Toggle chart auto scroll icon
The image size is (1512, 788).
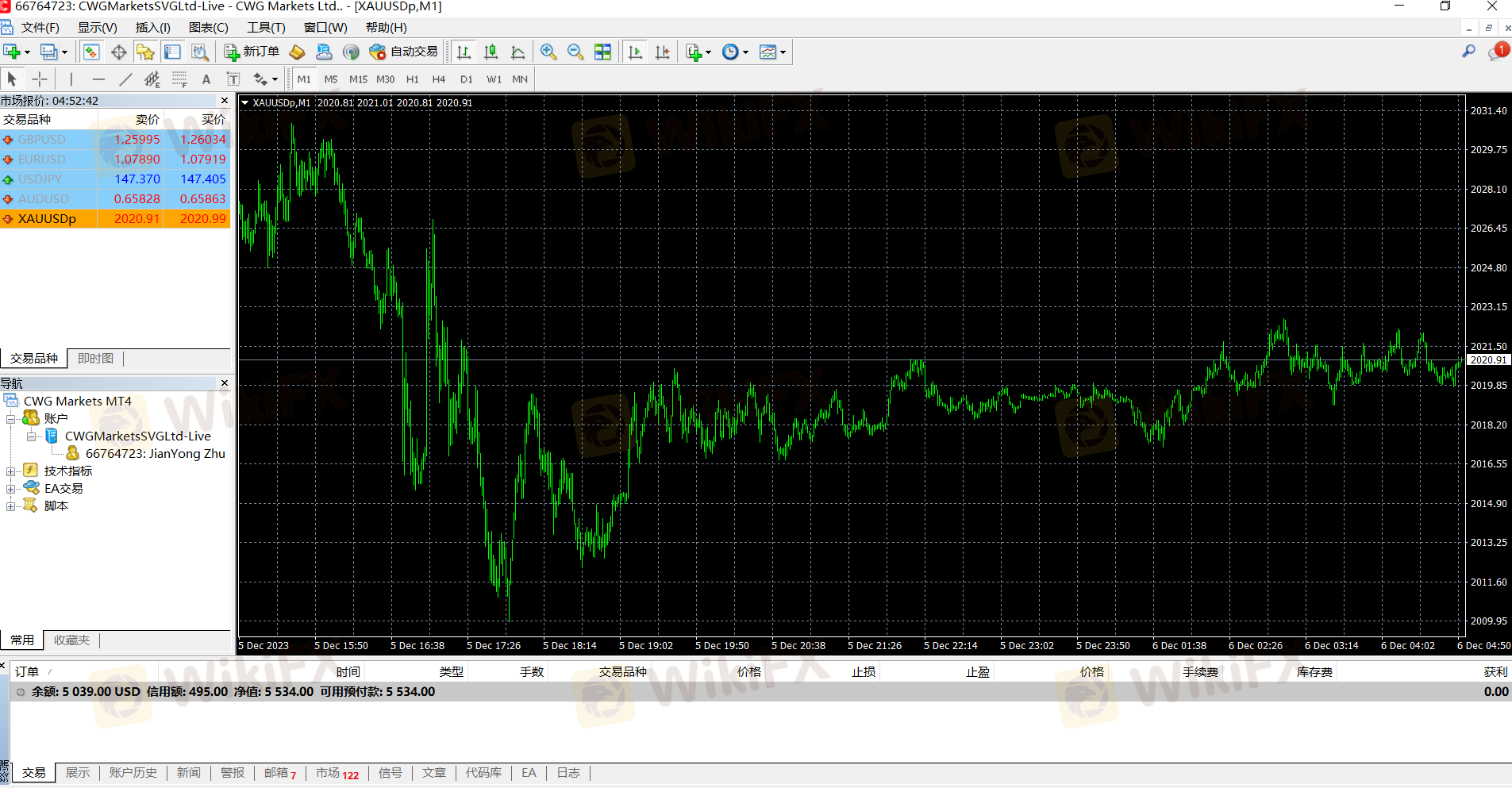click(x=635, y=52)
